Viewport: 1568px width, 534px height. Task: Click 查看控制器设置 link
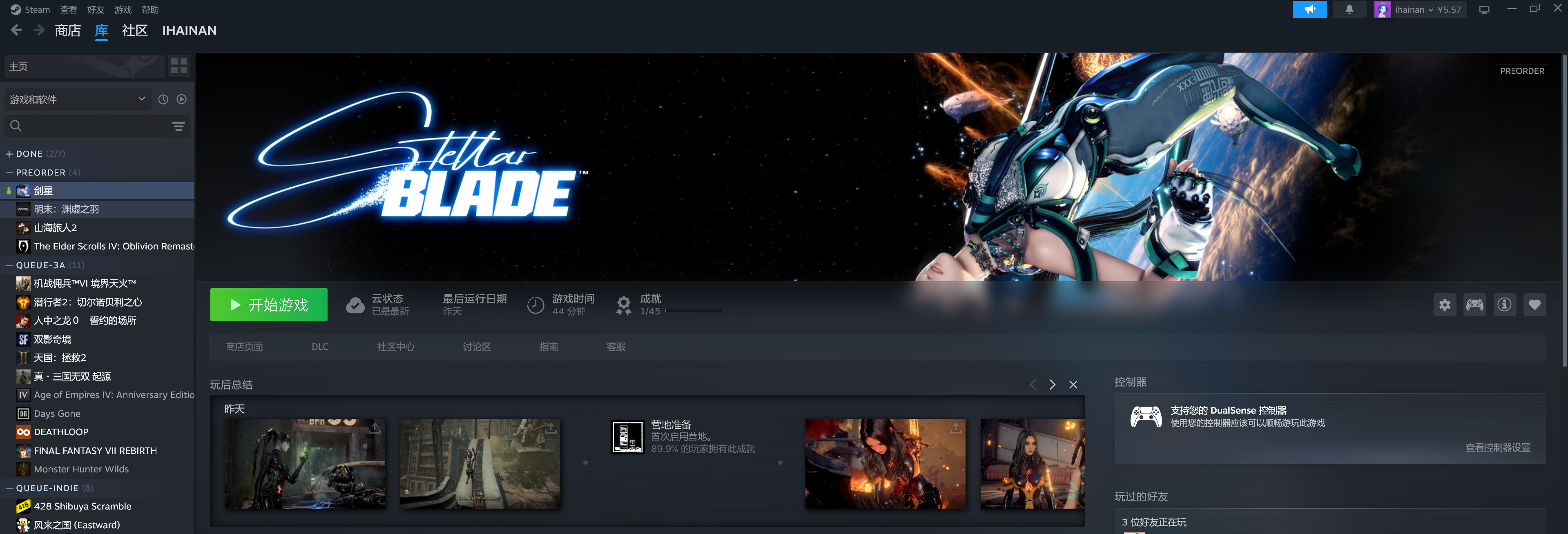[x=1497, y=447]
